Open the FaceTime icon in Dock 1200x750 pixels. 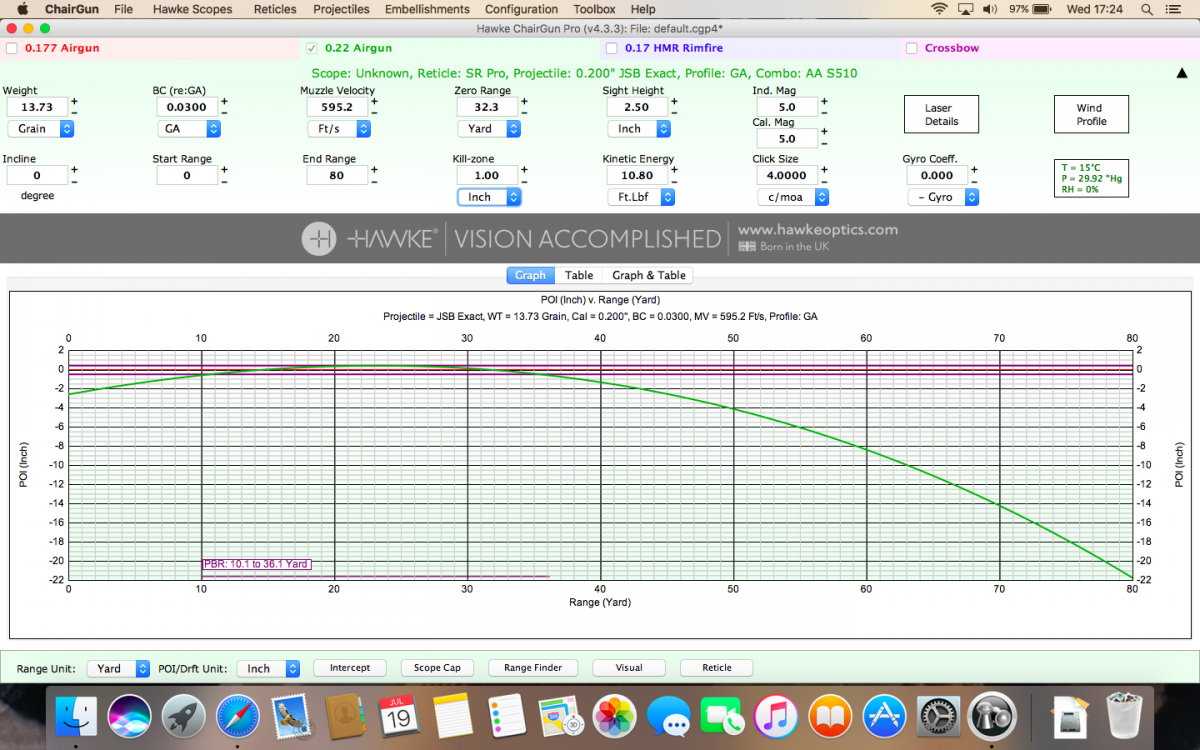coord(721,716)
